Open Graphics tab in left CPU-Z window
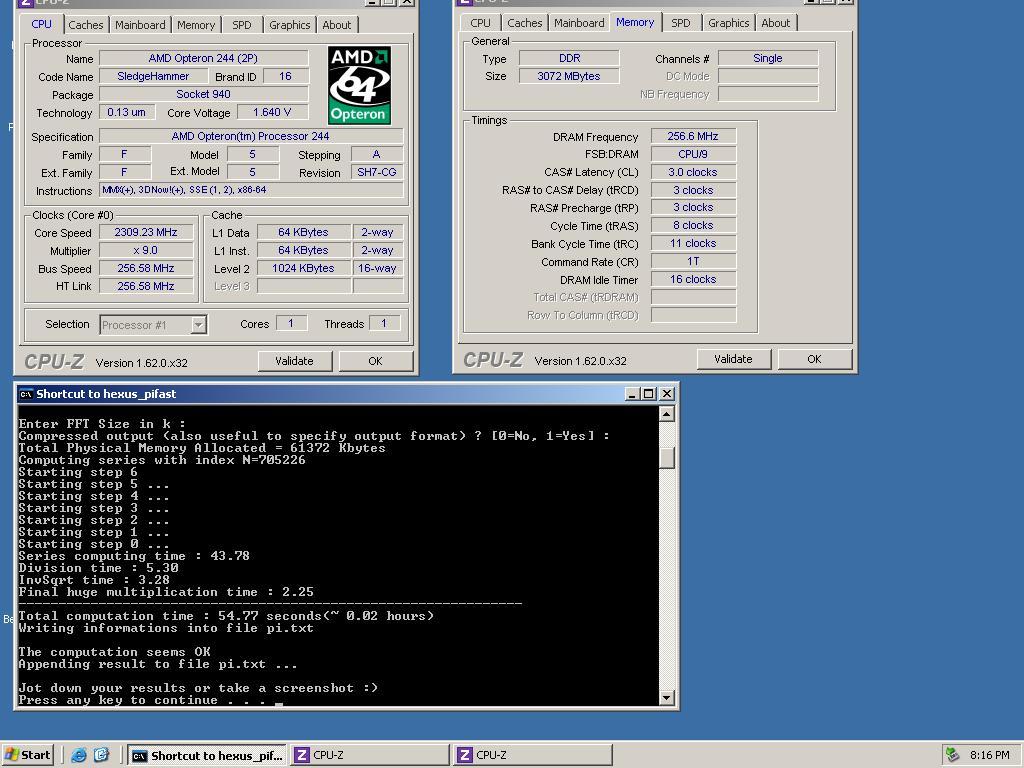The width and height of the screenshot is (1024, 768). [289, 25]
